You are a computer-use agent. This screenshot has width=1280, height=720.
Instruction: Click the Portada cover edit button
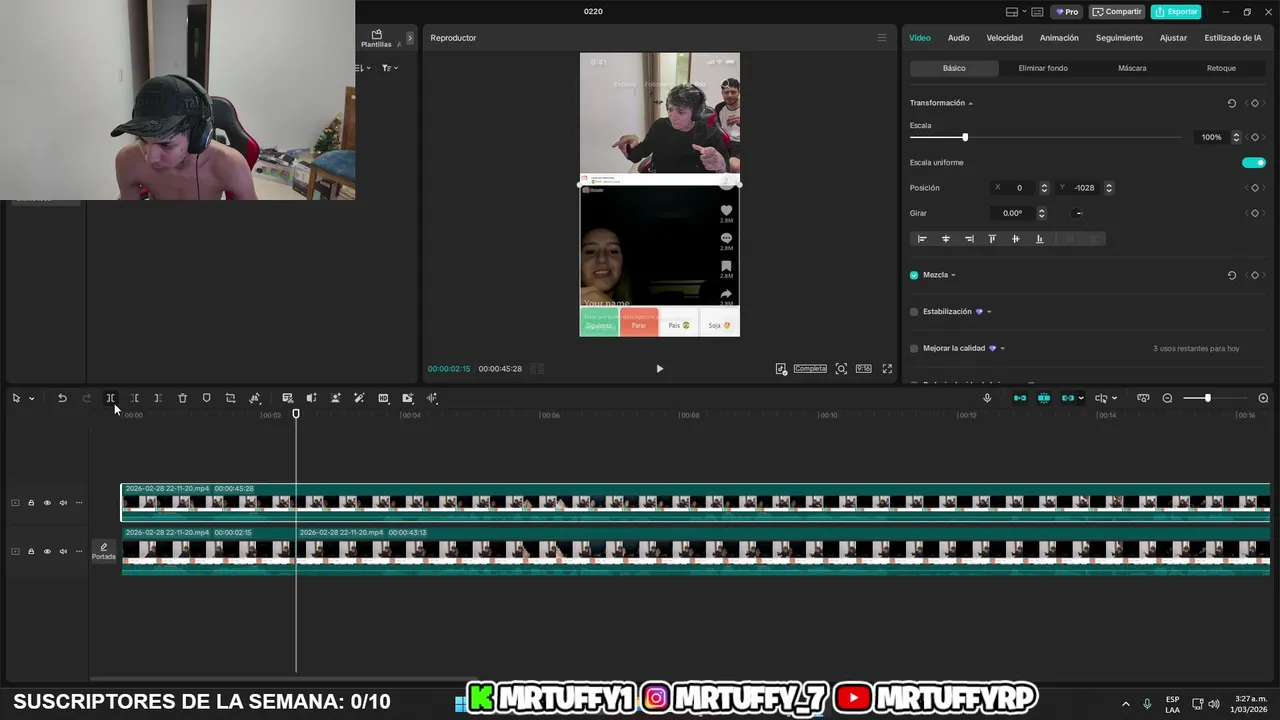pos(104,552)
